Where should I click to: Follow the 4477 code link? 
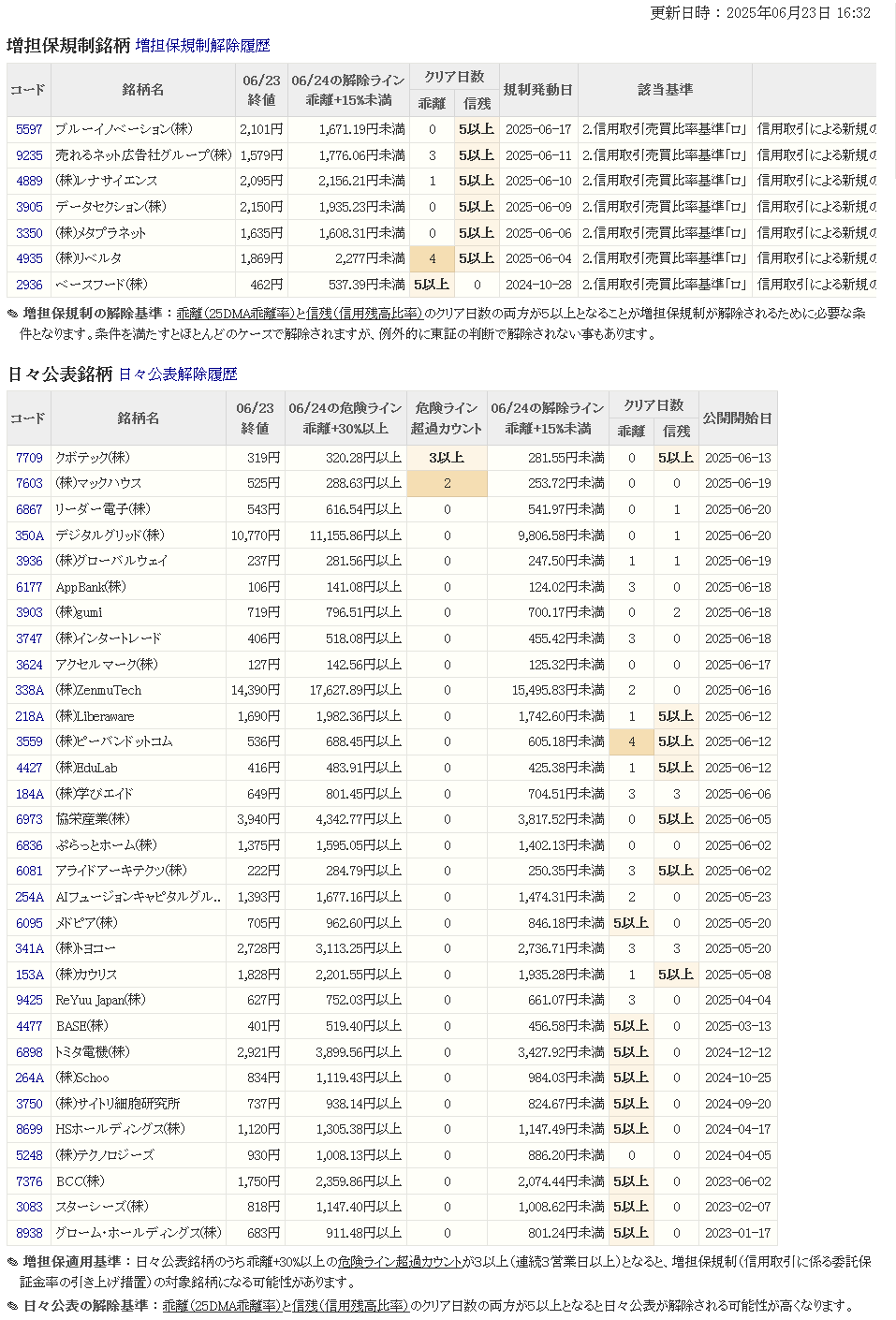pos(29,1026)
